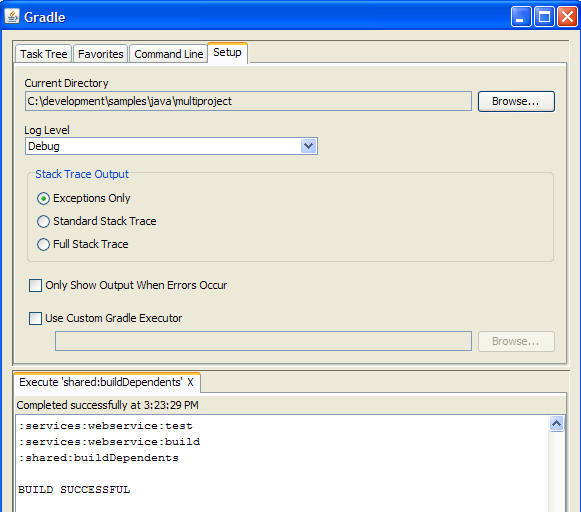
Task: Browse for the current directory
Action: click(x=516, y=101)
